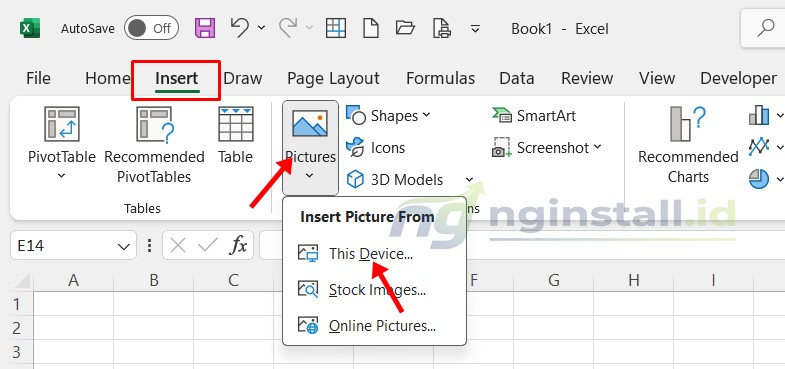Select column G header
Image resolution: width=785 pixels, height=369 pixels.
pos(553,280)
